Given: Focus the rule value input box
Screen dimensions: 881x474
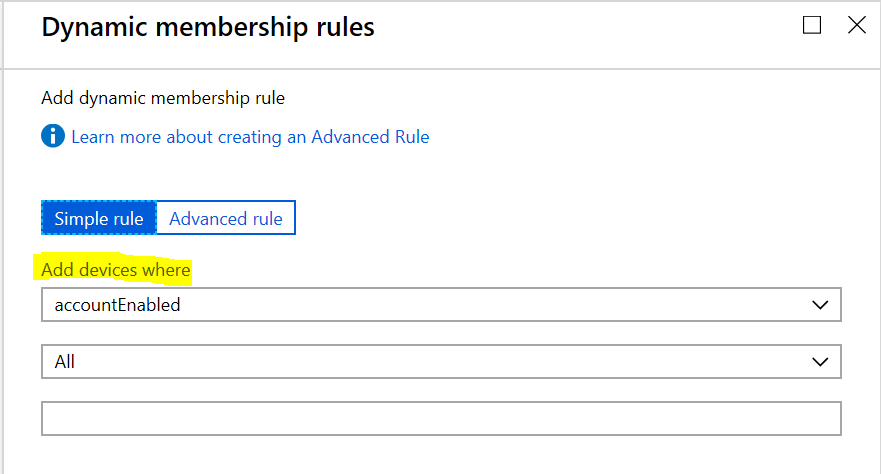Looking at the screenshot, I should (x=441, y=418).
